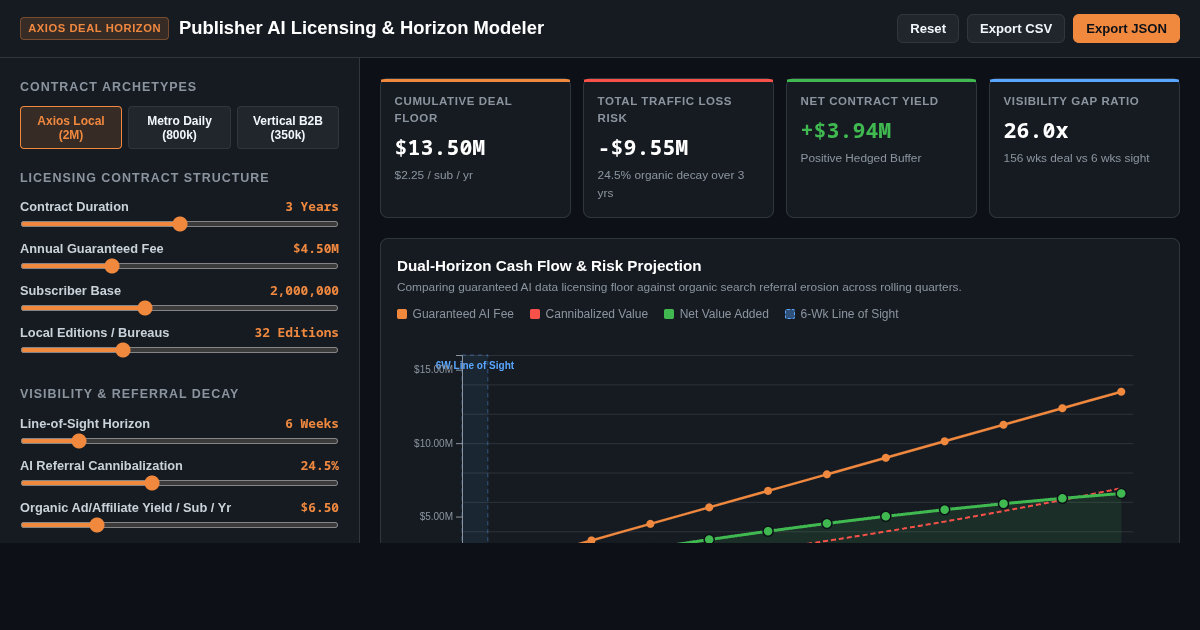
Task: Toggle Net Value Added legend swatch
Action: [x=669, y=314]
